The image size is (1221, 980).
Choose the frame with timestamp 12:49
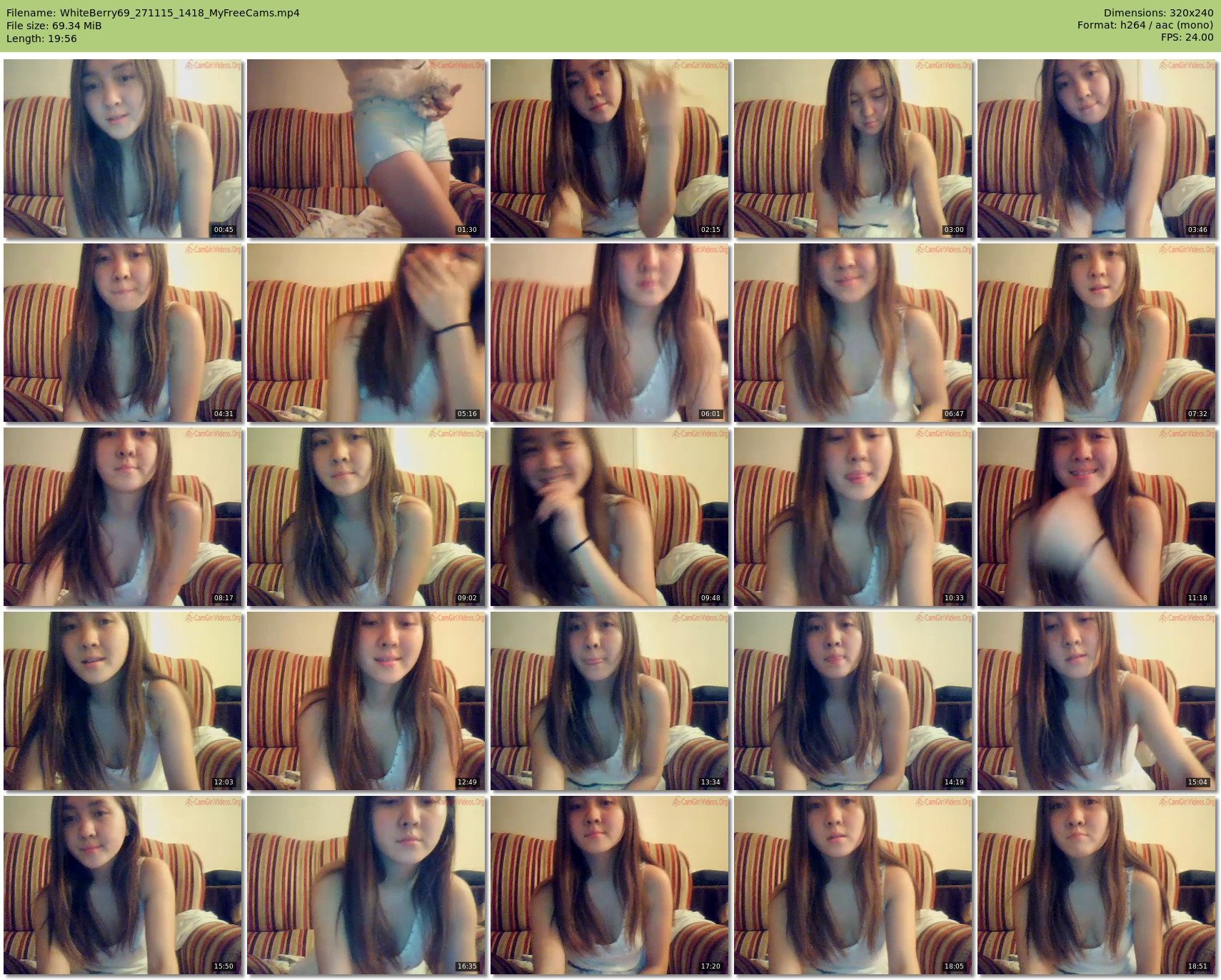tap(366, 701)
